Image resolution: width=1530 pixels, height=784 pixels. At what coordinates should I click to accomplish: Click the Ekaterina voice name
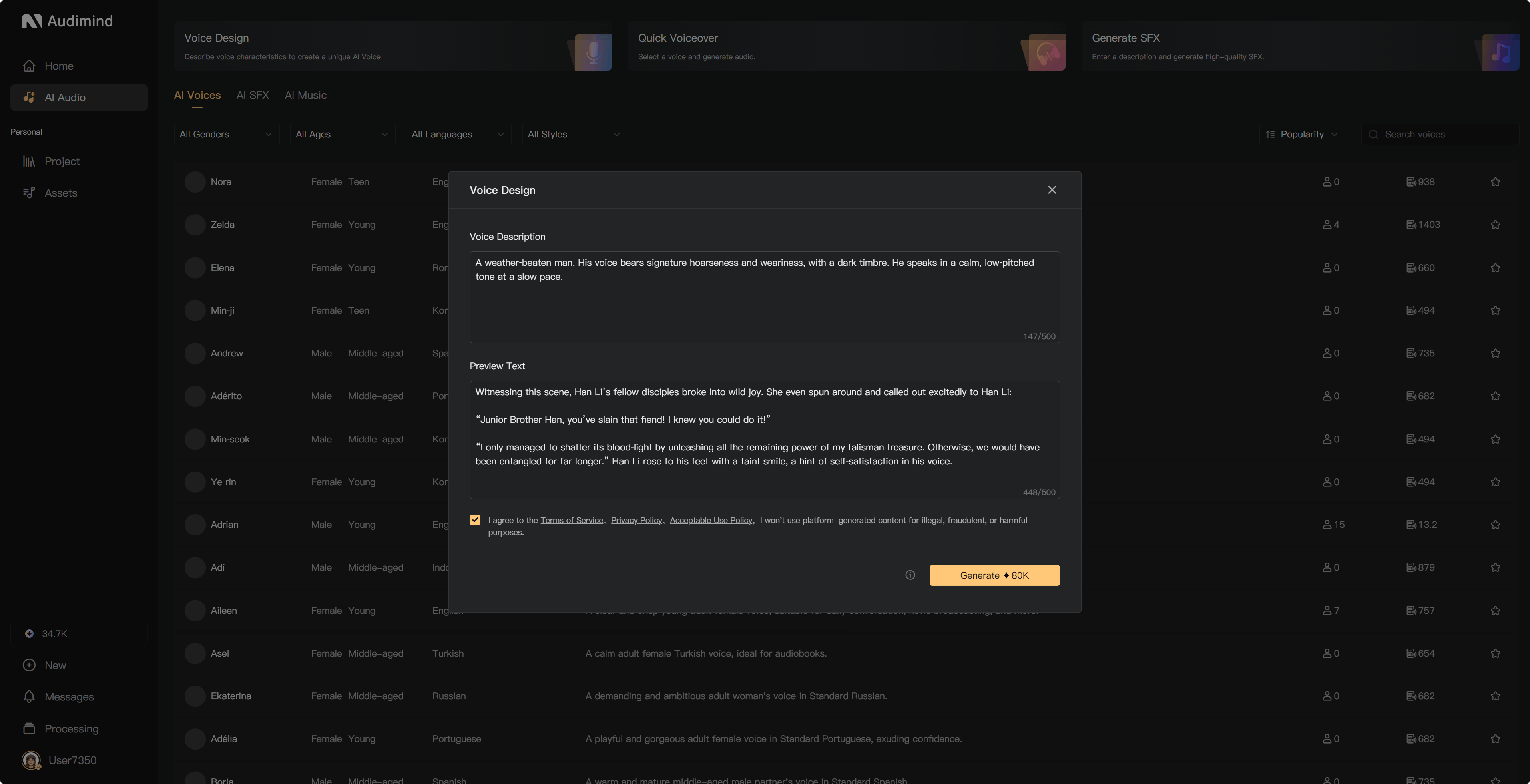[x=231, y=696]
